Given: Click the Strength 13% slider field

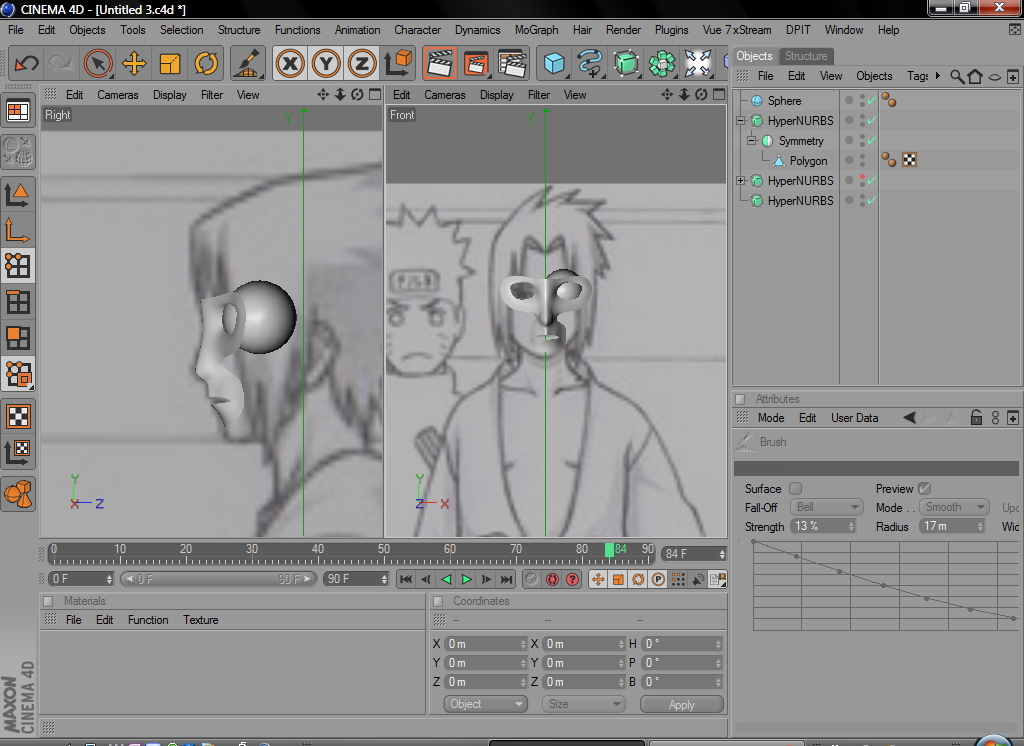Looking at the screenshot, I should 823,527.
